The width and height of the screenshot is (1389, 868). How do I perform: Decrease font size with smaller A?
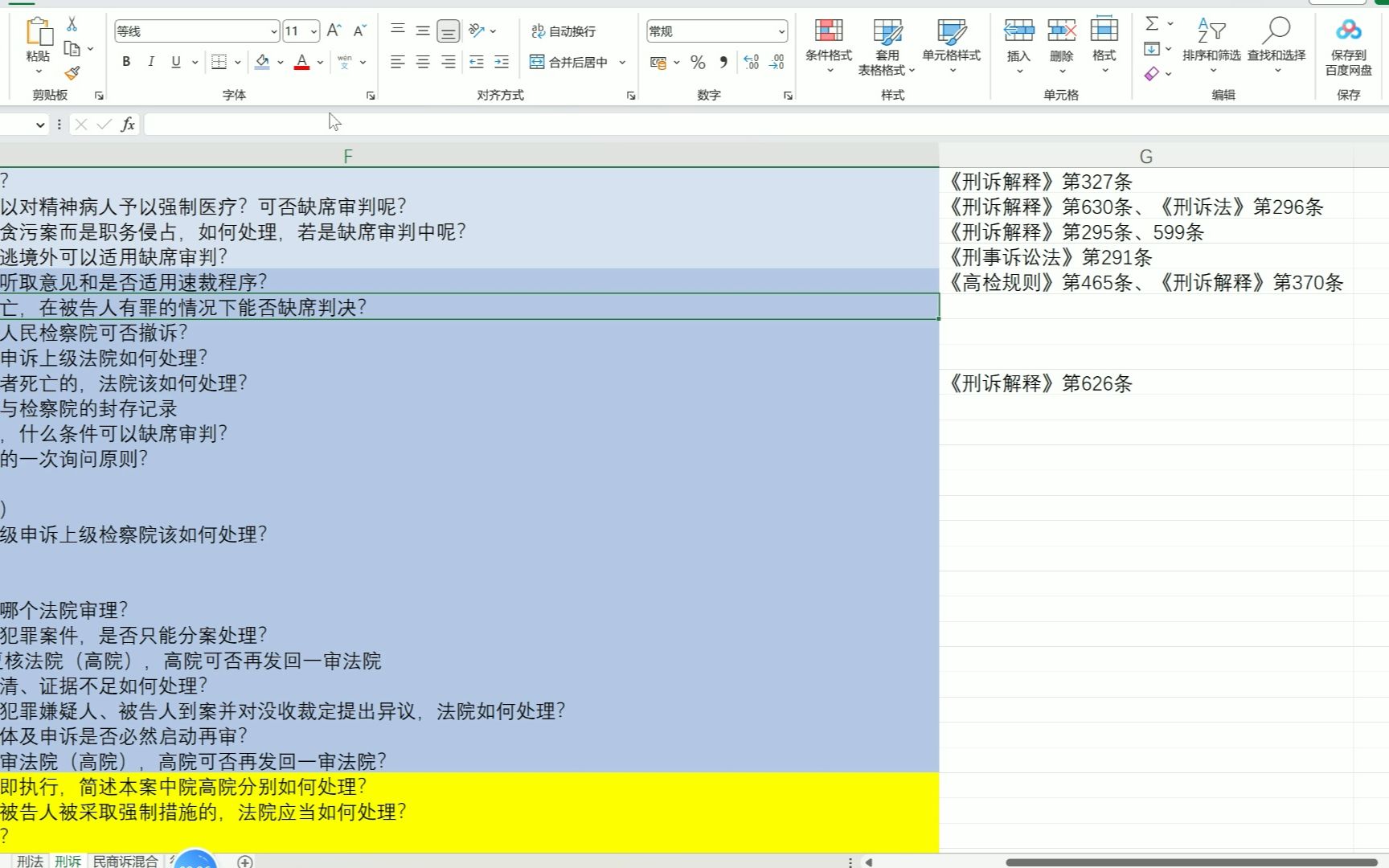point(360,31)
